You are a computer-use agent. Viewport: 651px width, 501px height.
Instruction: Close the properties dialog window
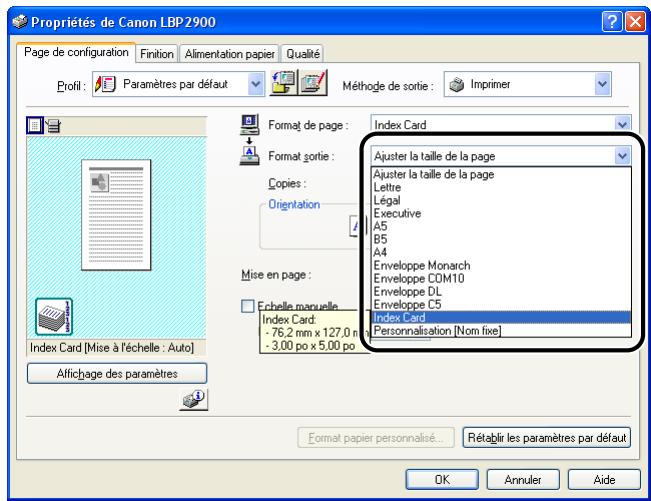635,22
